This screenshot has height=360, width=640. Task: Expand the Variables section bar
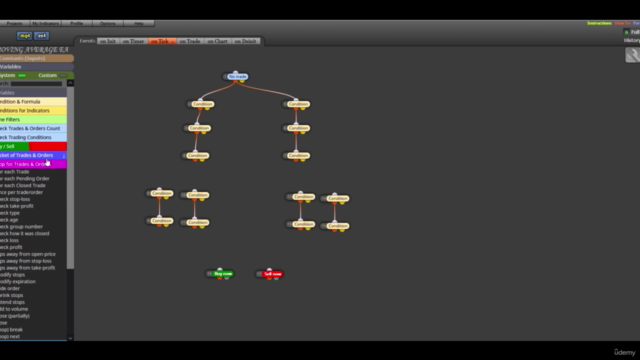pos(37,67)
